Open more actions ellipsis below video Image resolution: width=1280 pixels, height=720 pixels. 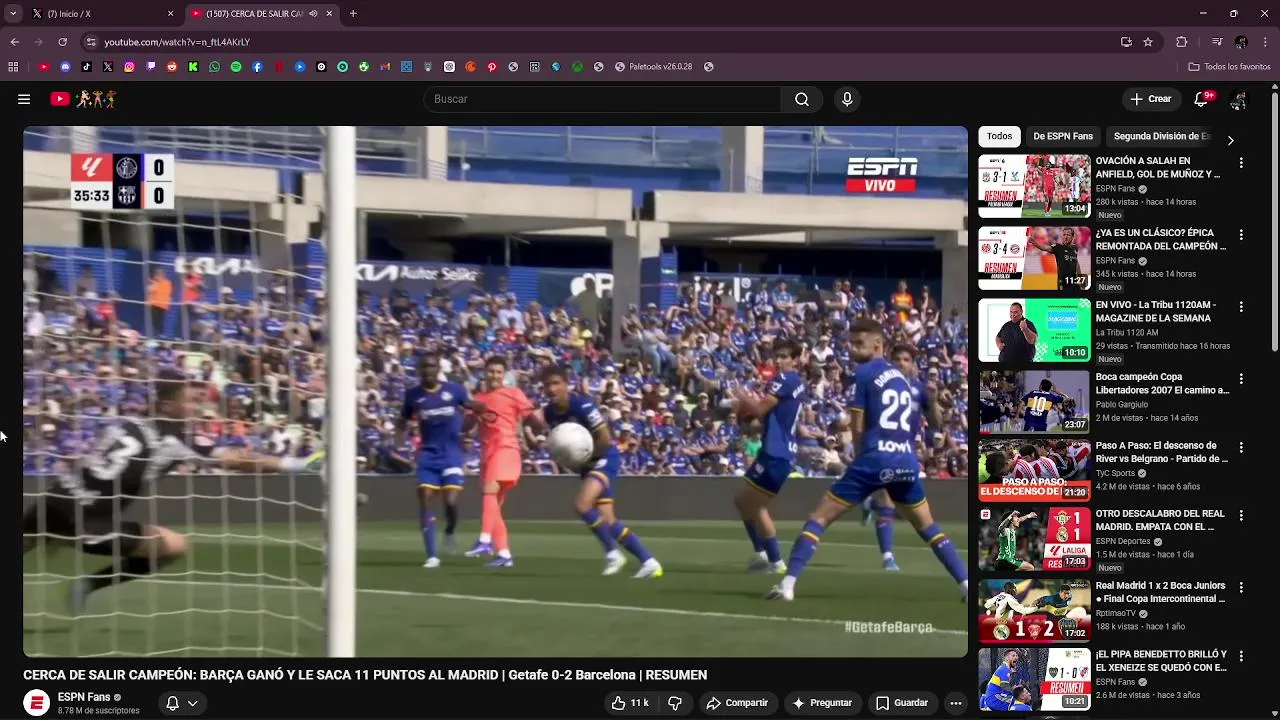click(956, 703)
